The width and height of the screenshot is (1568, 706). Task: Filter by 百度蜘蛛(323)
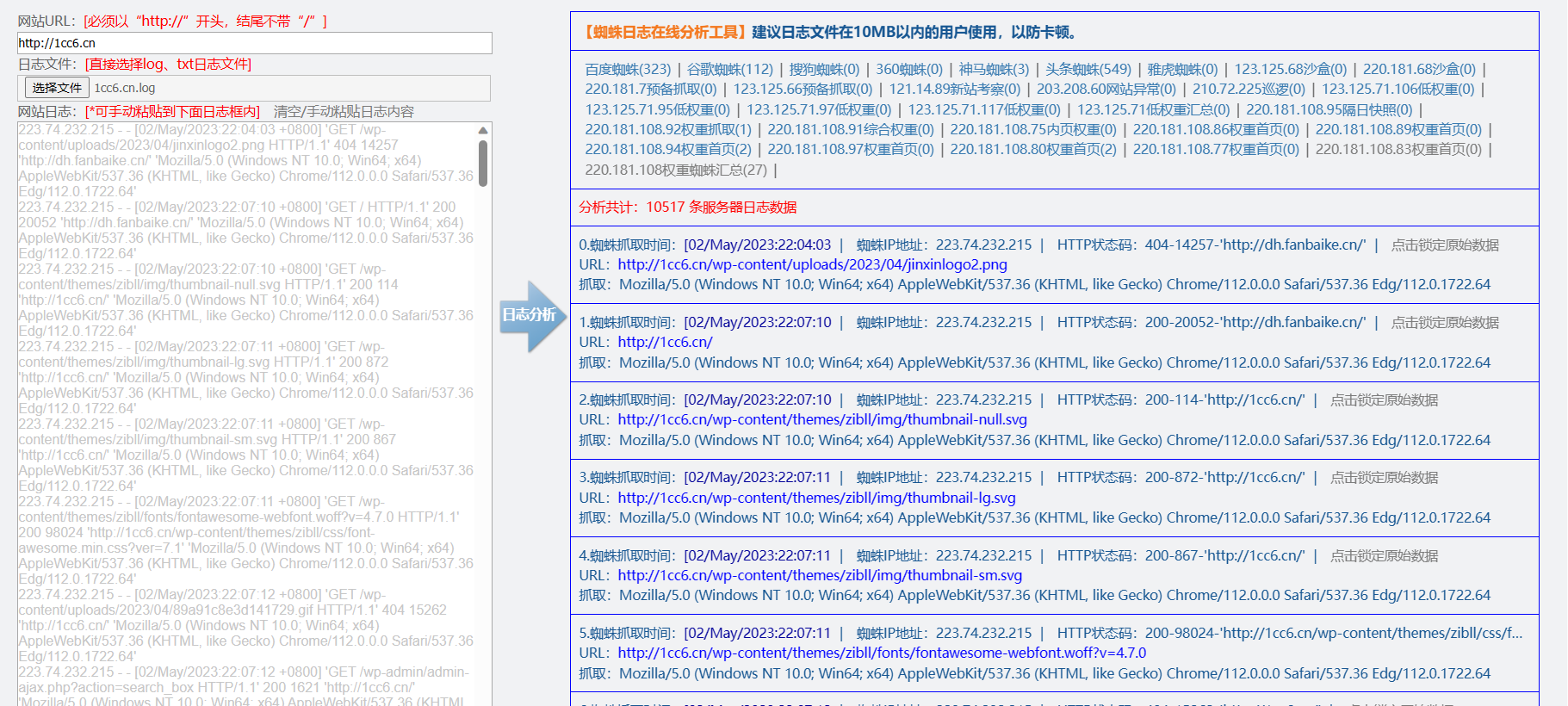(628, 69)
